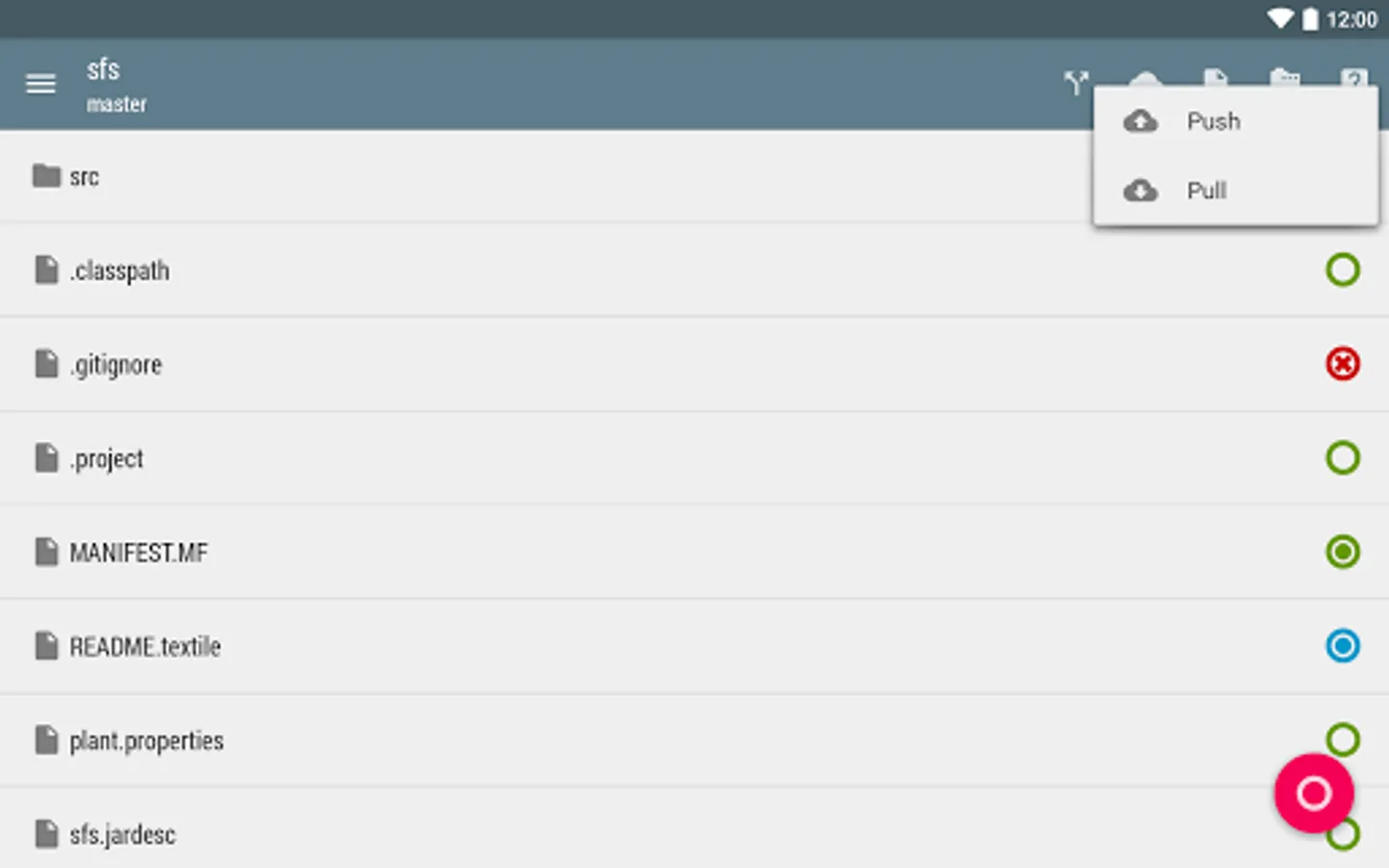Open the hamburger navigation menu
Image resolution: width=1389 pixels, height=868 pixels.
click(41, 85)
